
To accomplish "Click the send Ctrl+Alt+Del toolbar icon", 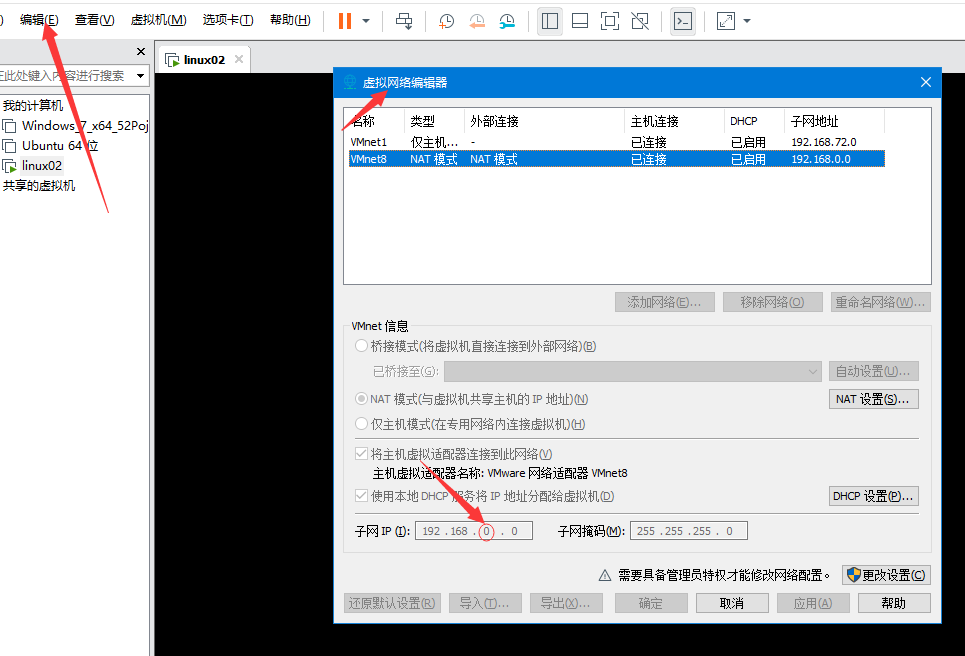I will [404, 21].
